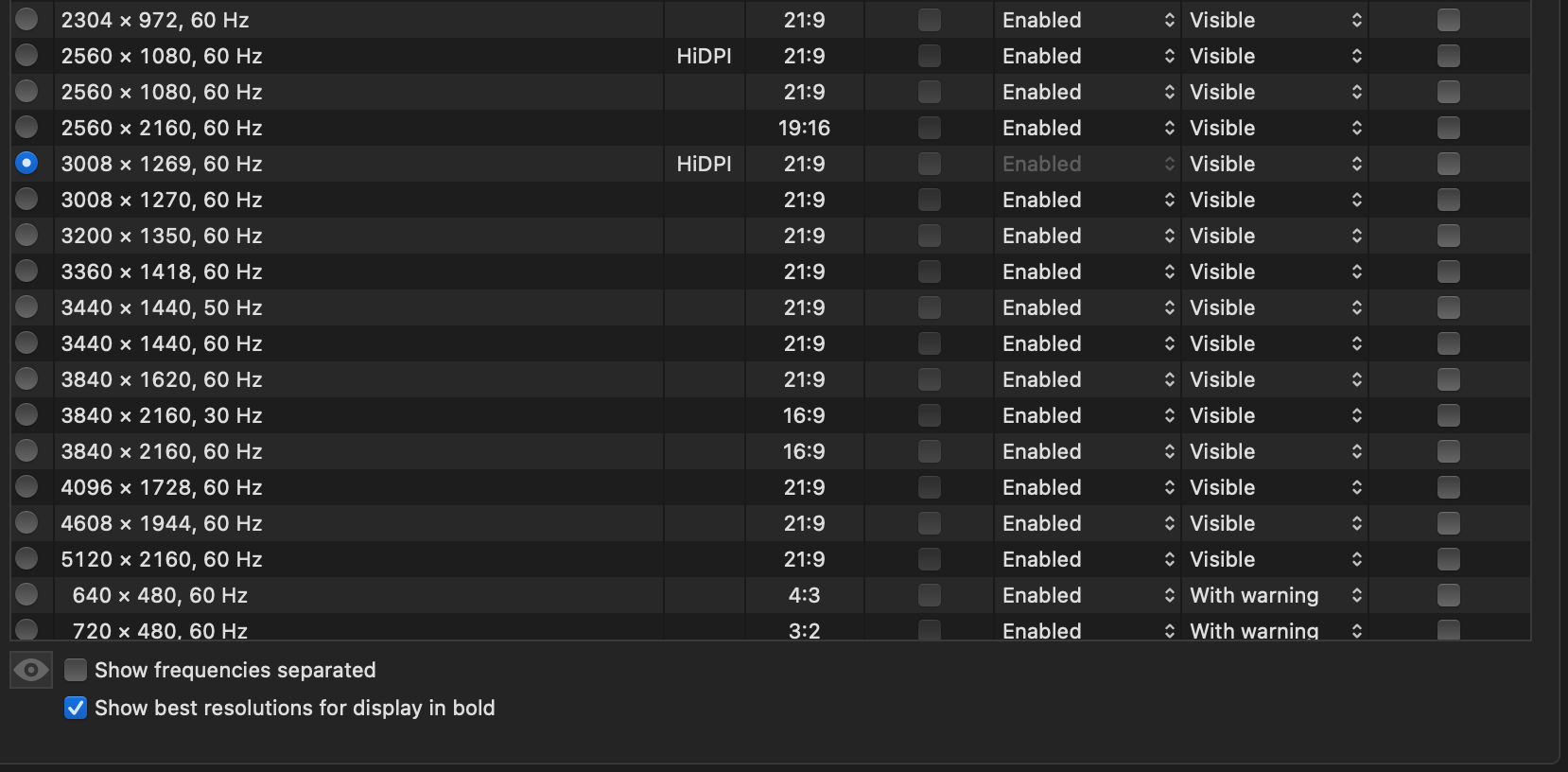This screenshot has height=772, width=1568.
Task: Select the 3840 × 2160, 30 Hz radio button
Action: (26, 415)
